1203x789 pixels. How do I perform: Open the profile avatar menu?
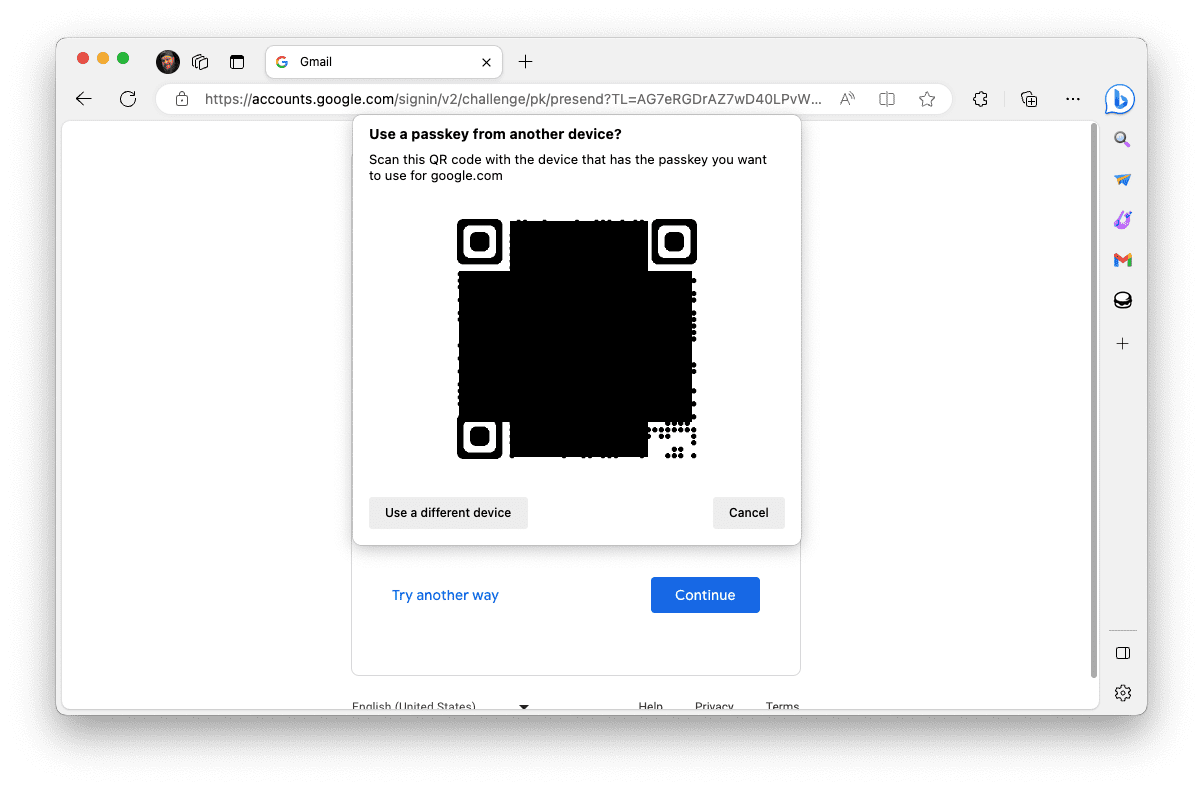[168, 62]
